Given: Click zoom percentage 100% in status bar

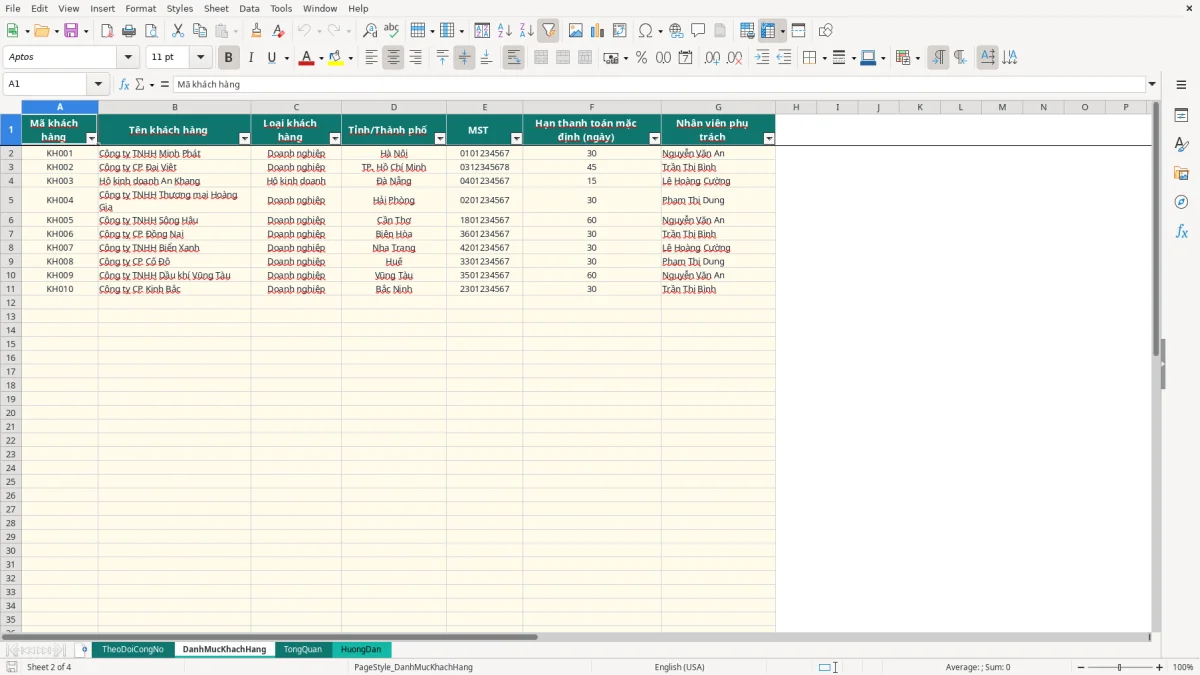Looking at the screenshot, I should pyautogui.click(x=1183, y=667).
